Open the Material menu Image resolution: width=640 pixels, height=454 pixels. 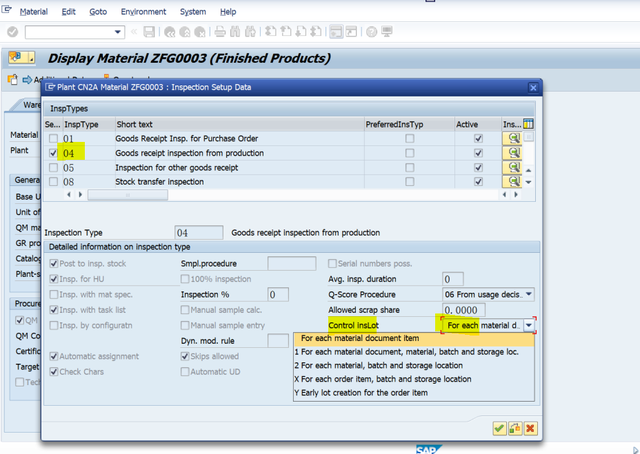tap(33, 12)
